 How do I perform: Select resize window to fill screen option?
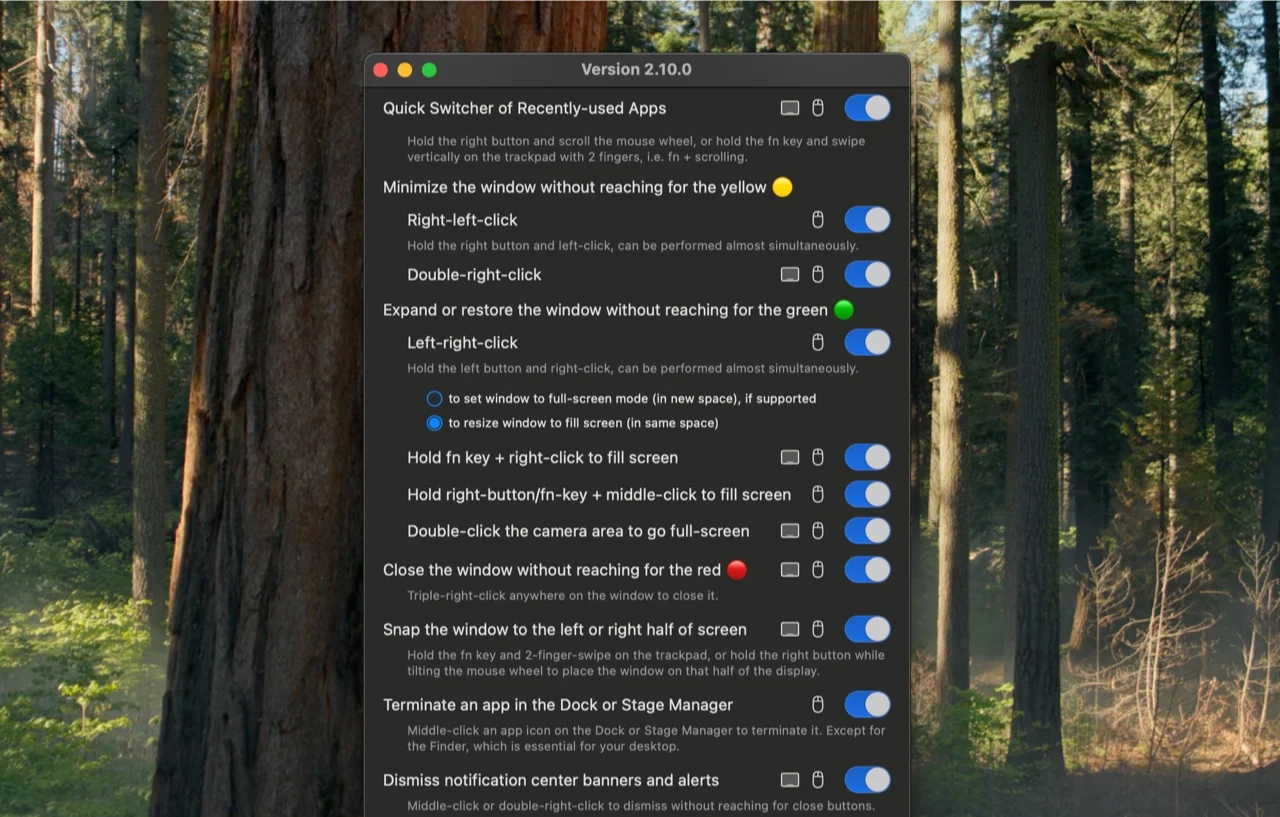point(434,422)
